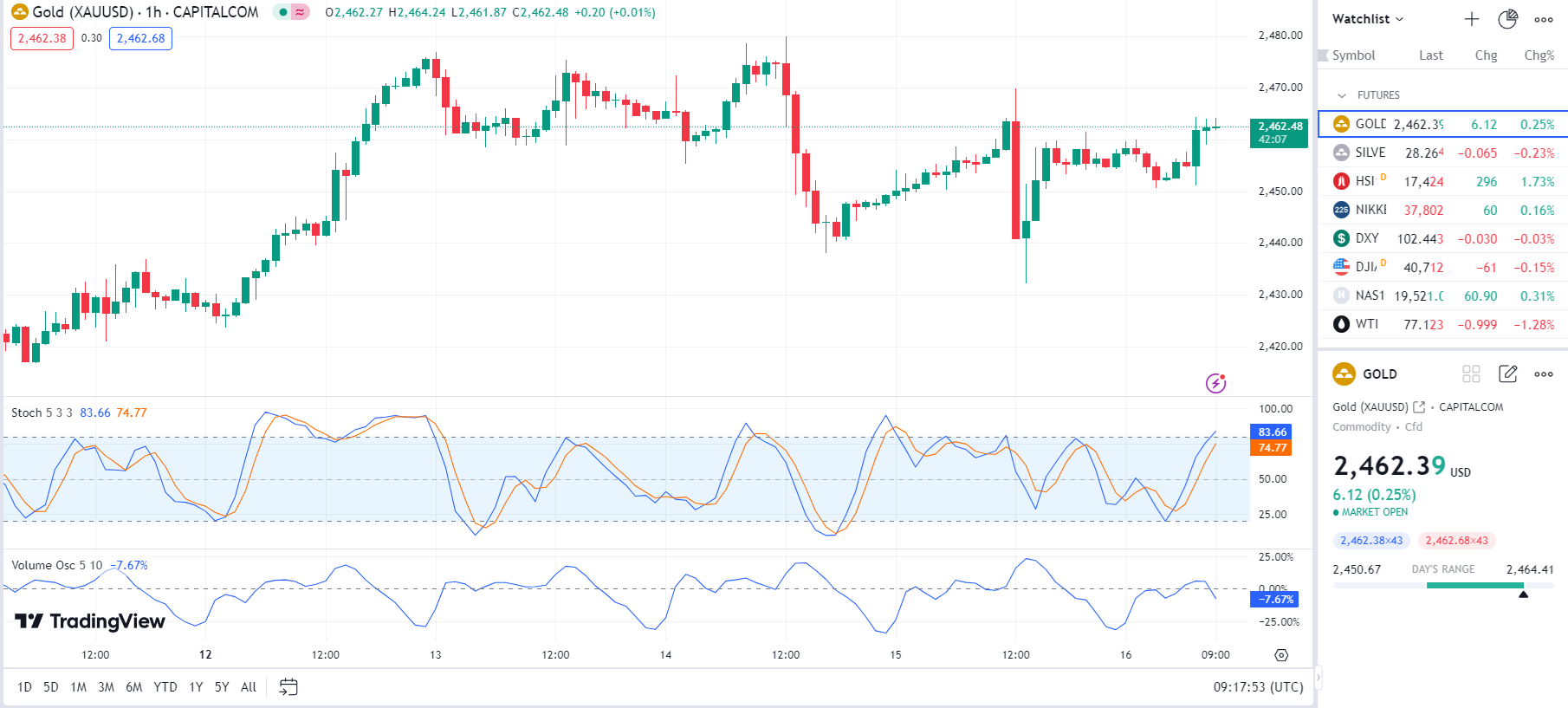Open chart axis settings gear icon
Image resolution: width=1568 pixels, height=708 pixels.
coord(1281,655)
